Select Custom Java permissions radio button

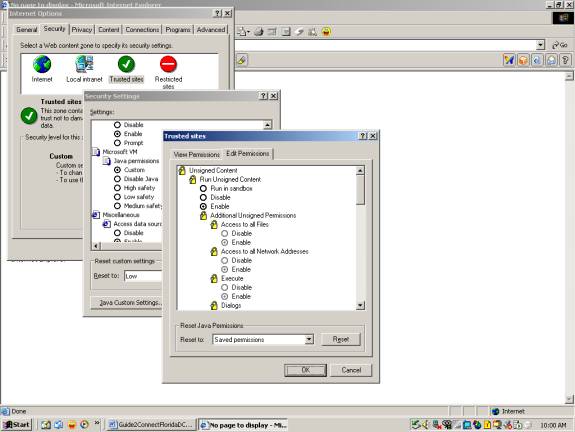[117, 170]
